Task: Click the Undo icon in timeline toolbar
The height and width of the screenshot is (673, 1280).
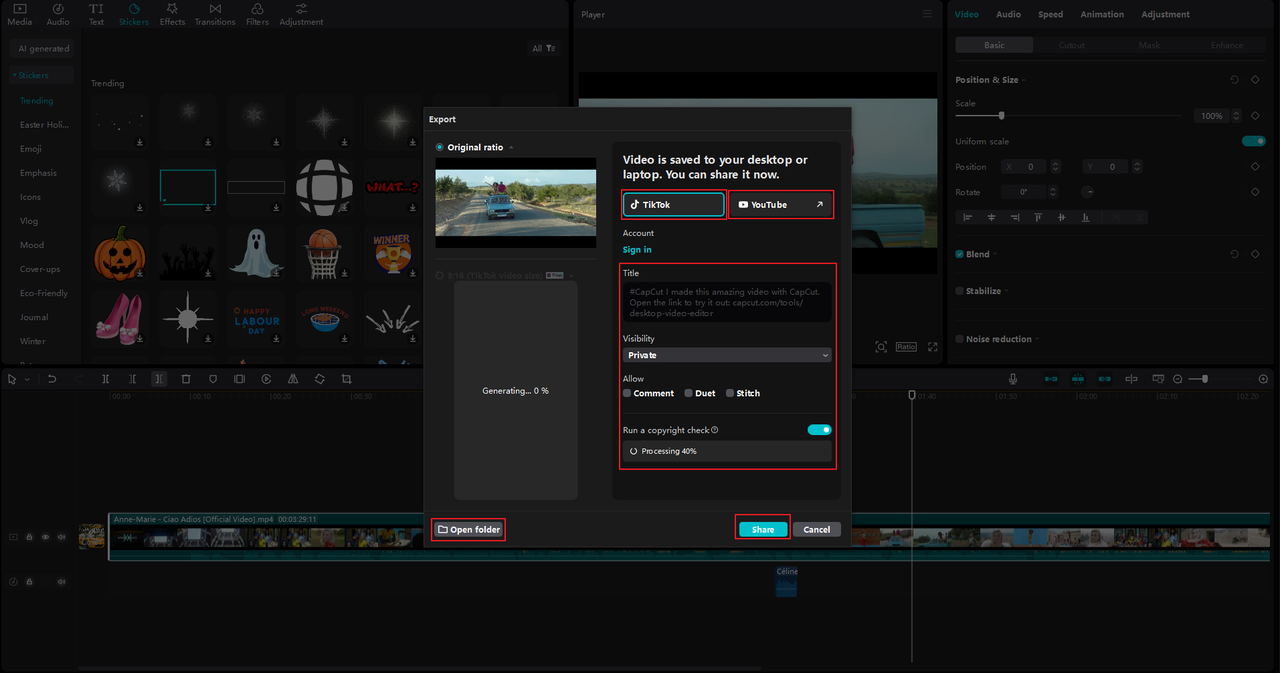Action: point(52,379)
